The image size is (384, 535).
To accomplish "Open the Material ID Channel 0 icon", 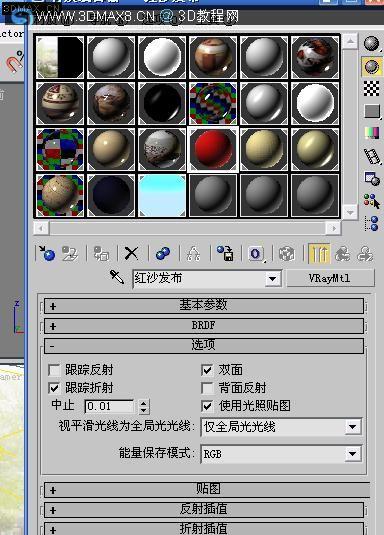I will (256, 254).
